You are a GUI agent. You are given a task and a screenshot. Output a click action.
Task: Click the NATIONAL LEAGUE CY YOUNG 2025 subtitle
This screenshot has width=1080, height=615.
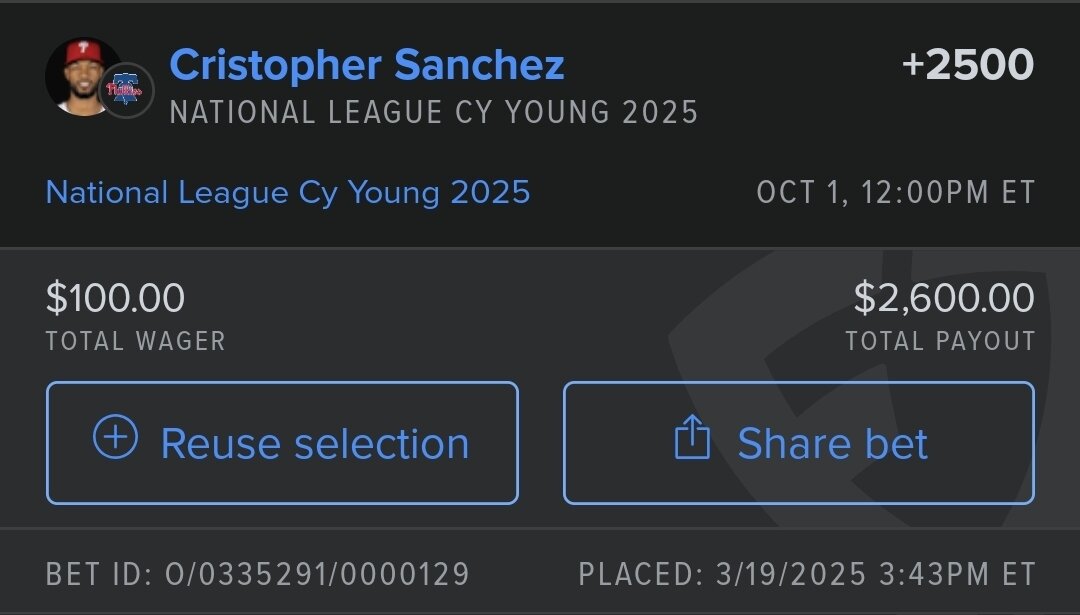point(434,112)
